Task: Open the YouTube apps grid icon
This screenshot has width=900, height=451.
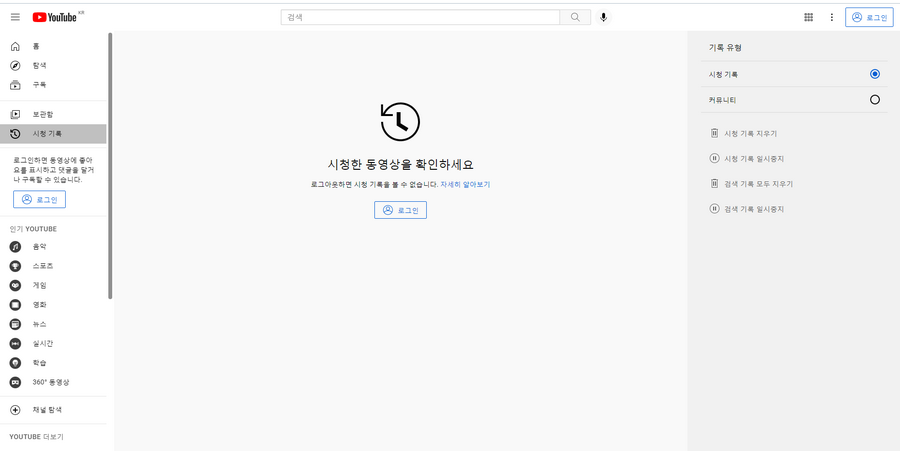Action: coord(808,17)
